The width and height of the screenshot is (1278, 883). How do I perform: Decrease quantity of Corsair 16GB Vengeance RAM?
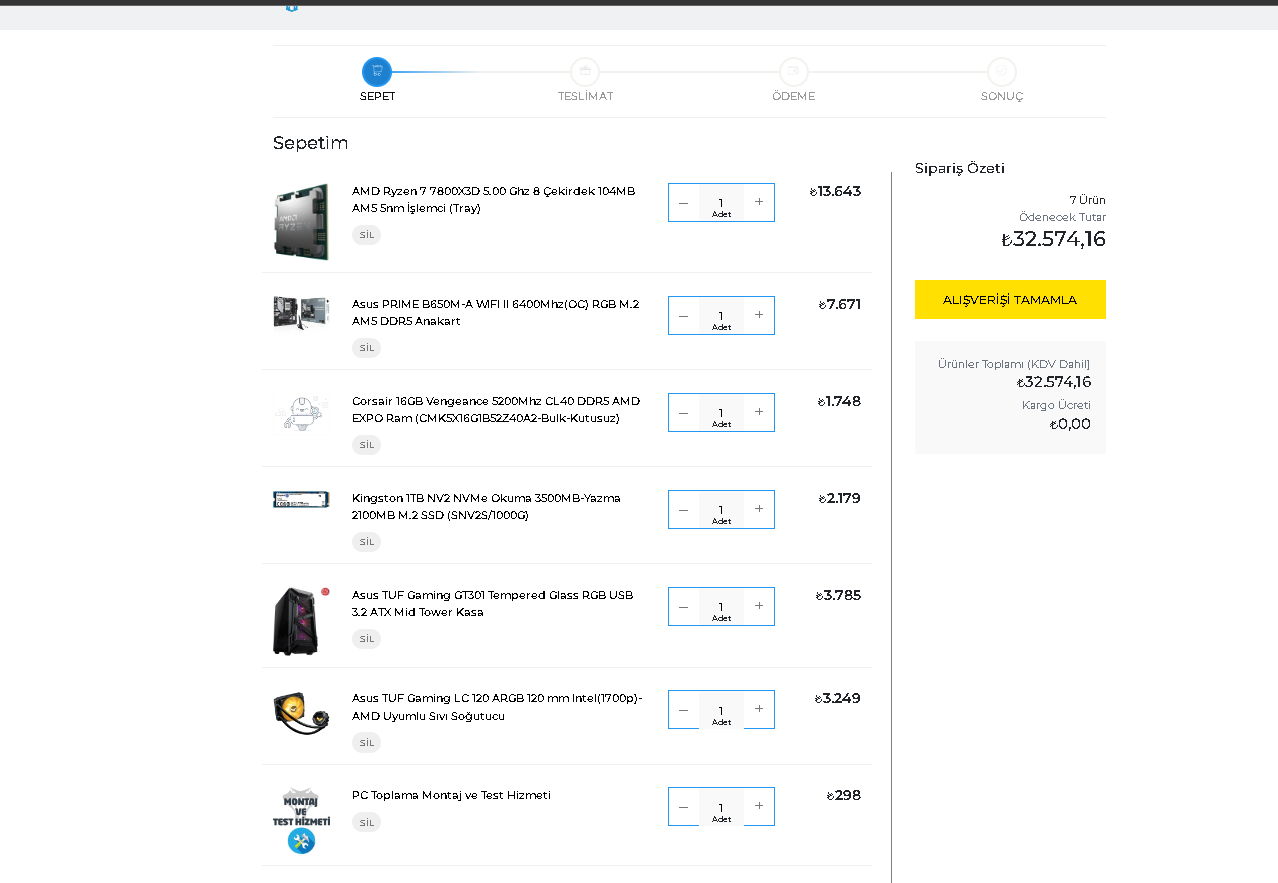[683, 412]
